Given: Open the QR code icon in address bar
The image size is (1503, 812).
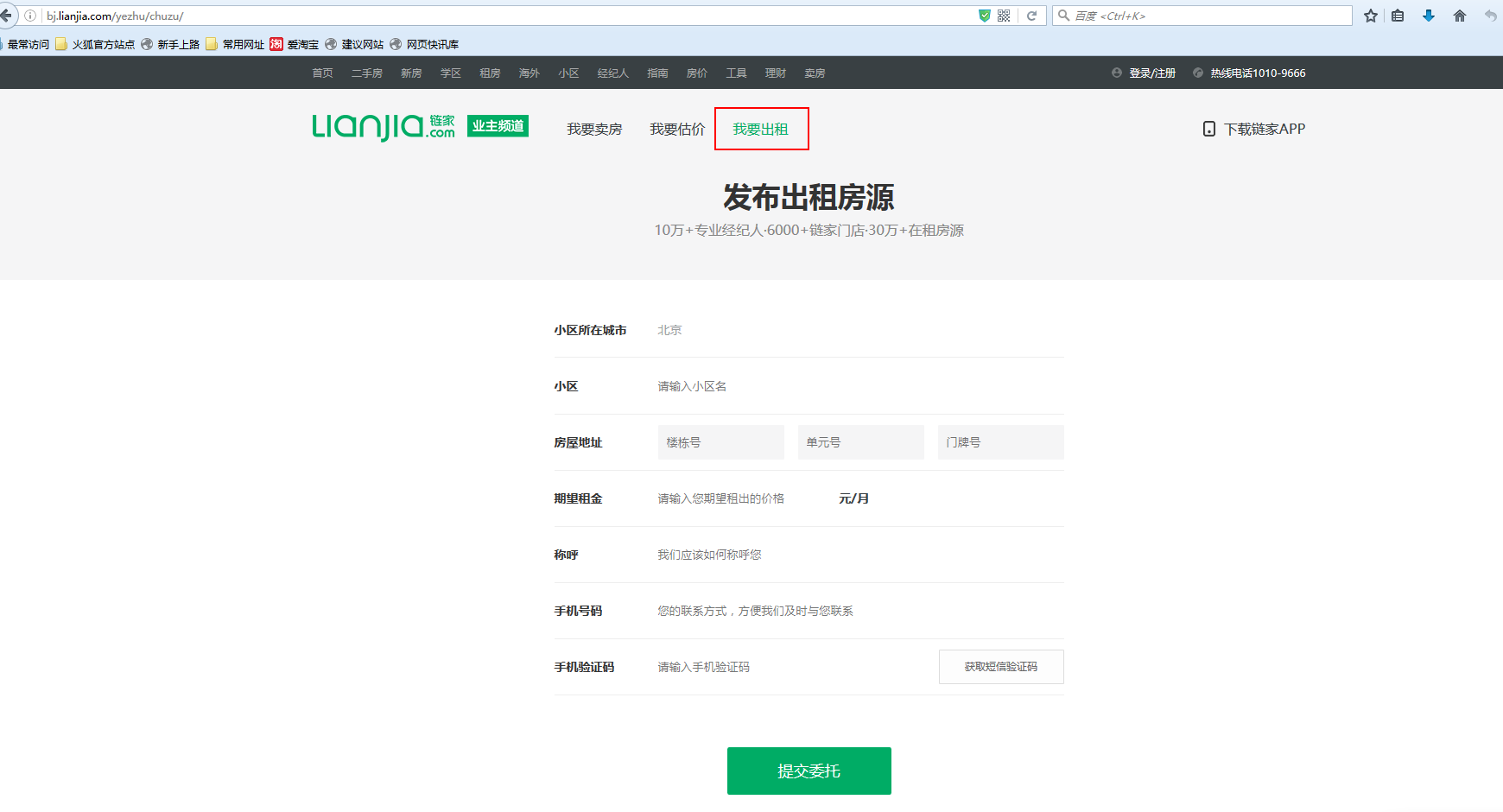Looking at the screenshot, I should [1004, 16].
